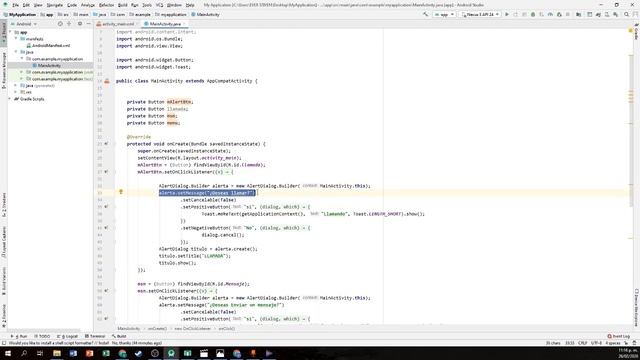The height and width of the screenshot is (360, 640).
Task: Open the Refactor menu
Action: coord(107,5)
